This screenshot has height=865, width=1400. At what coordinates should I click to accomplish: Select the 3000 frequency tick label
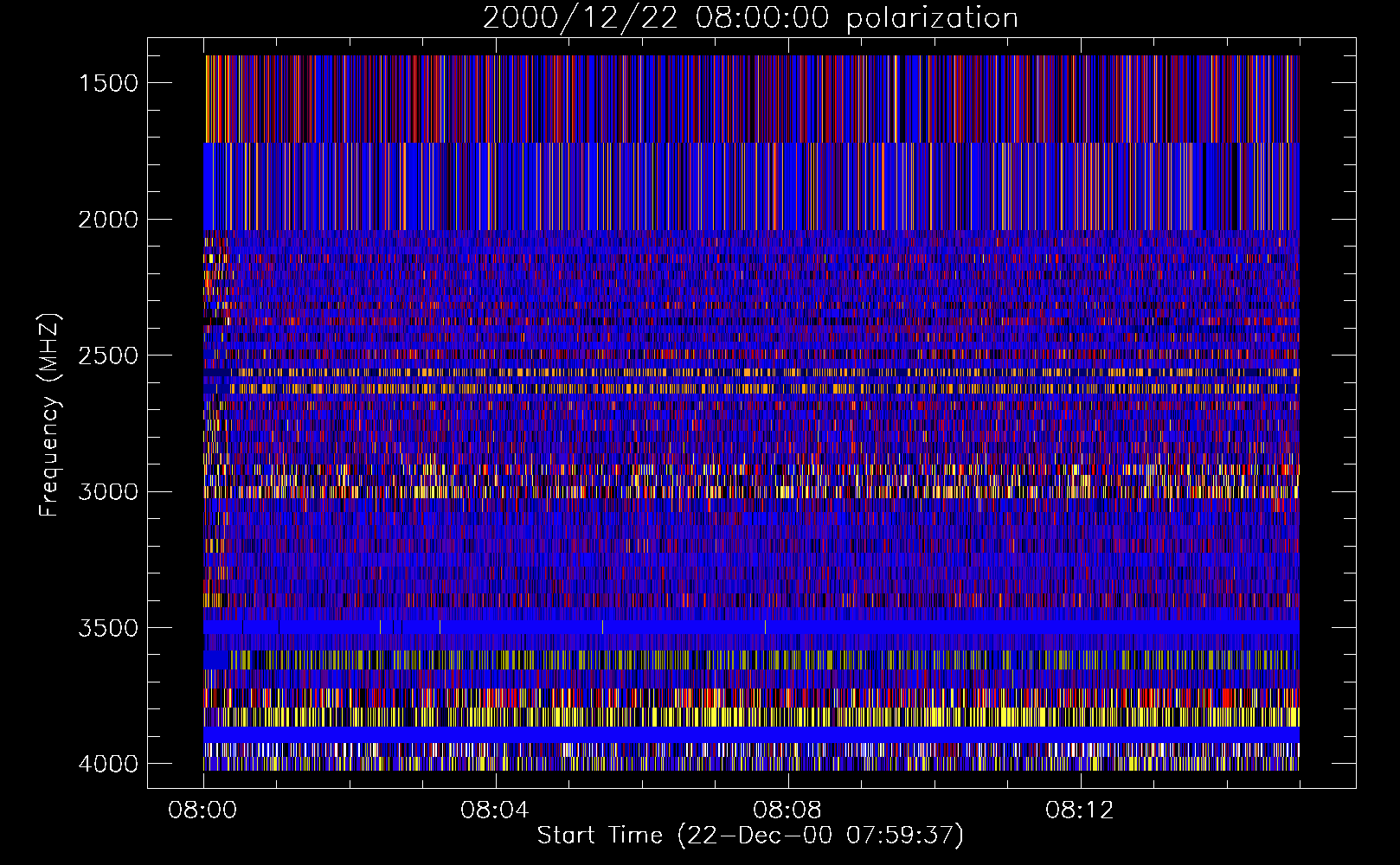point(108,492)
